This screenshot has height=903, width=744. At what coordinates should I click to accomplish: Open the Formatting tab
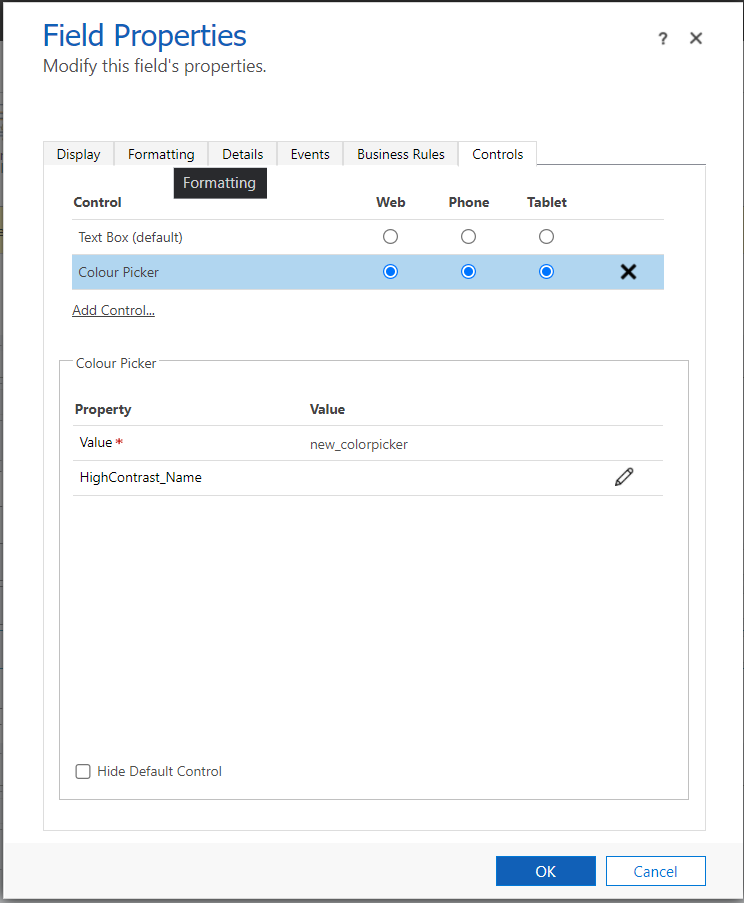161,154
